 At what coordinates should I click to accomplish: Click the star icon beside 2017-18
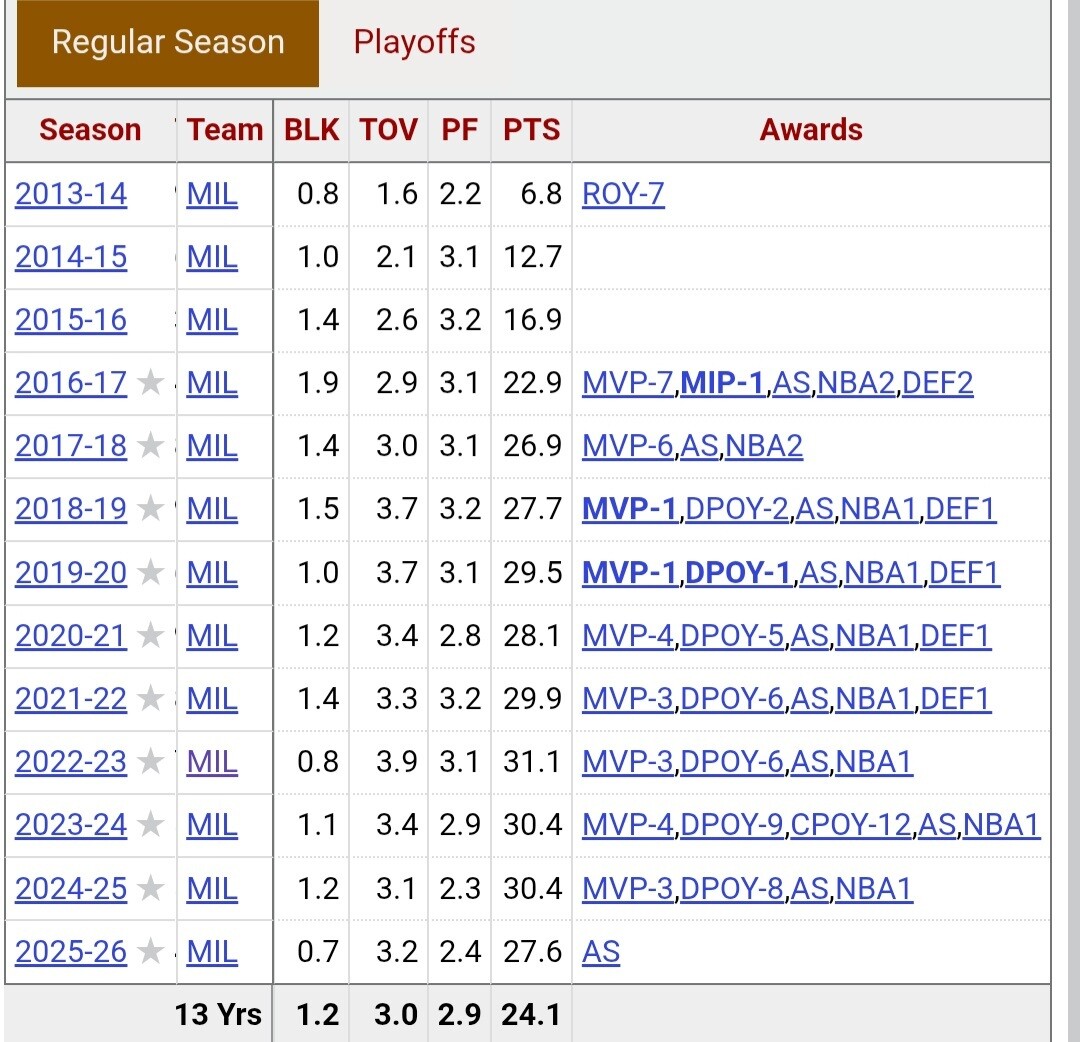(150, 446)
